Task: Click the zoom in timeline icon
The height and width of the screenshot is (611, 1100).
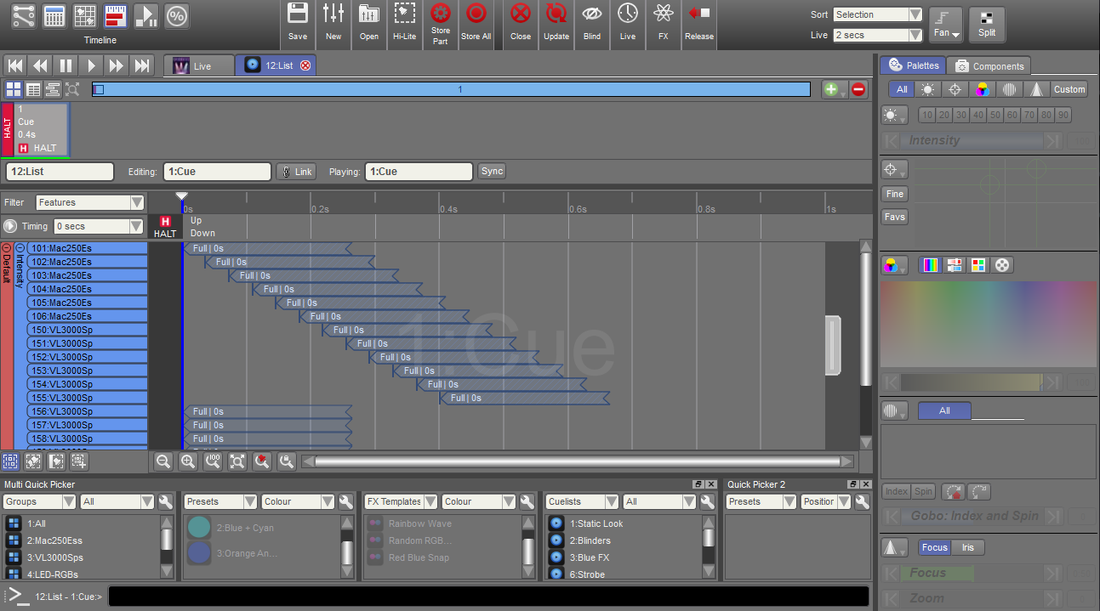Action: click(188, 462)
